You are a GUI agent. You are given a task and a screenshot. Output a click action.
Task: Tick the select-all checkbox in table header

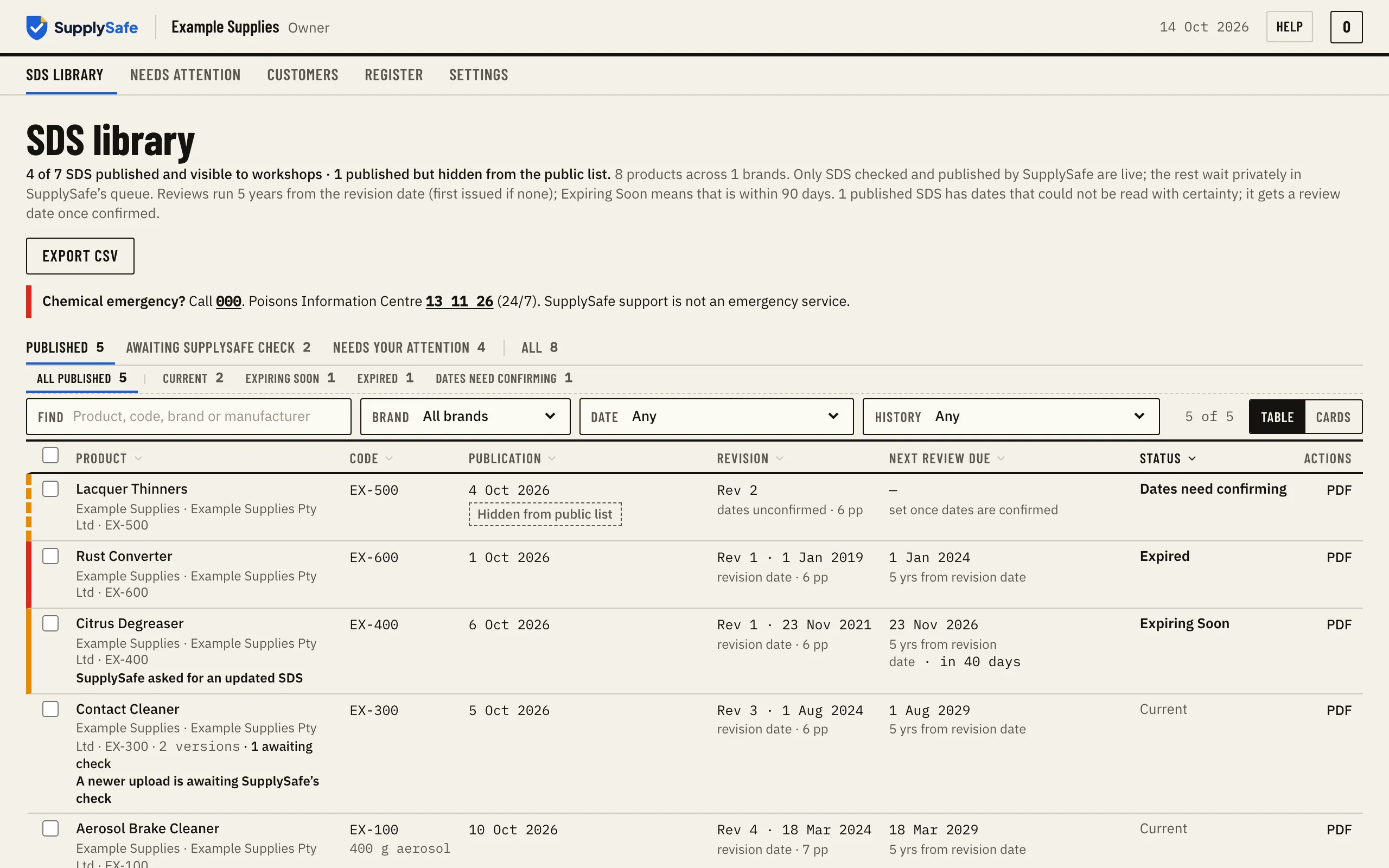coord(50,455)
